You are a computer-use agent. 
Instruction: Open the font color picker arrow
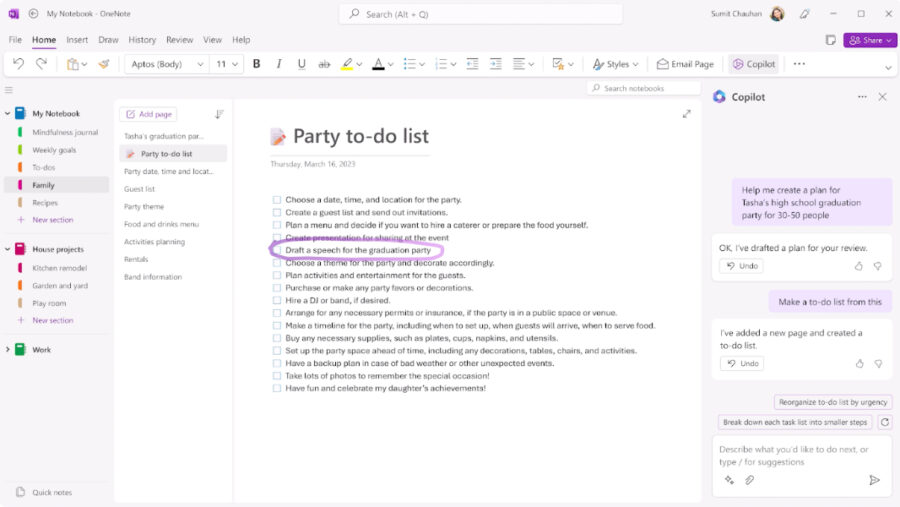point(393,64)
